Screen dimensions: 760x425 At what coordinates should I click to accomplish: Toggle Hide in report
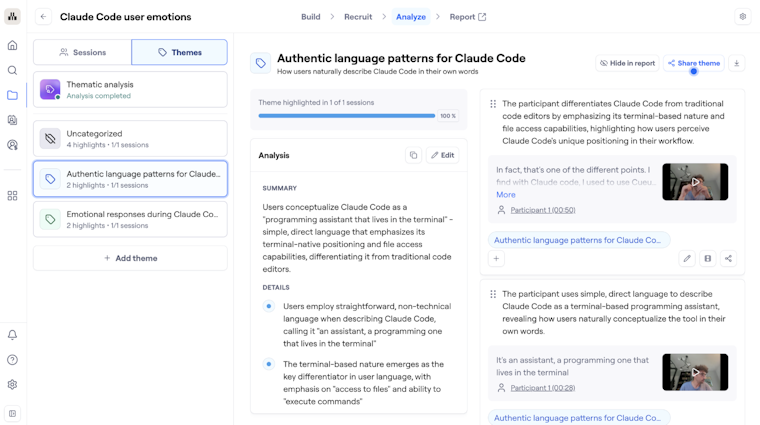pyautogui.click(x=627, y=63)
